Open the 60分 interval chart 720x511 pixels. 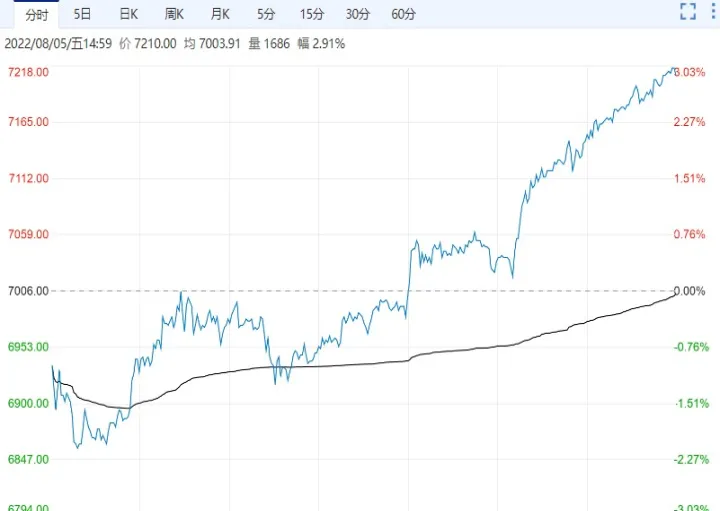pos(404,14)
